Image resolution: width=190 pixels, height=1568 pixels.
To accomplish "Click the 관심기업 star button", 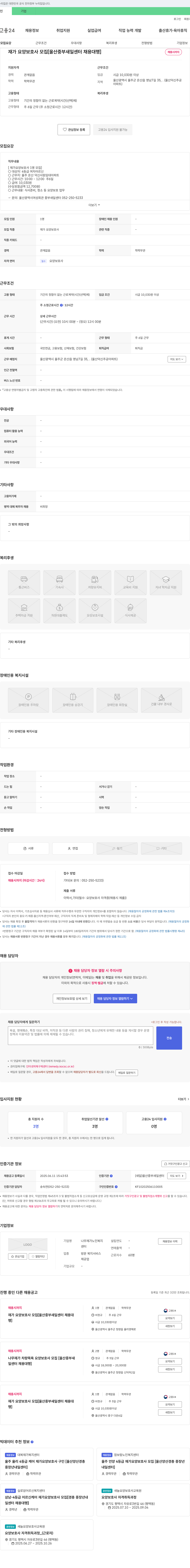I will (18, 1256).
